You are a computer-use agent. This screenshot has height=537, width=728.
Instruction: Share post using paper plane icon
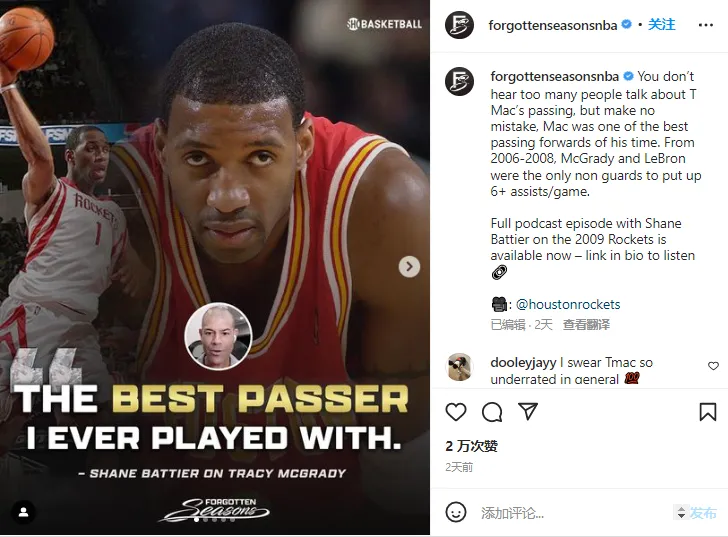pyautogui.click(x=528, y=411)
